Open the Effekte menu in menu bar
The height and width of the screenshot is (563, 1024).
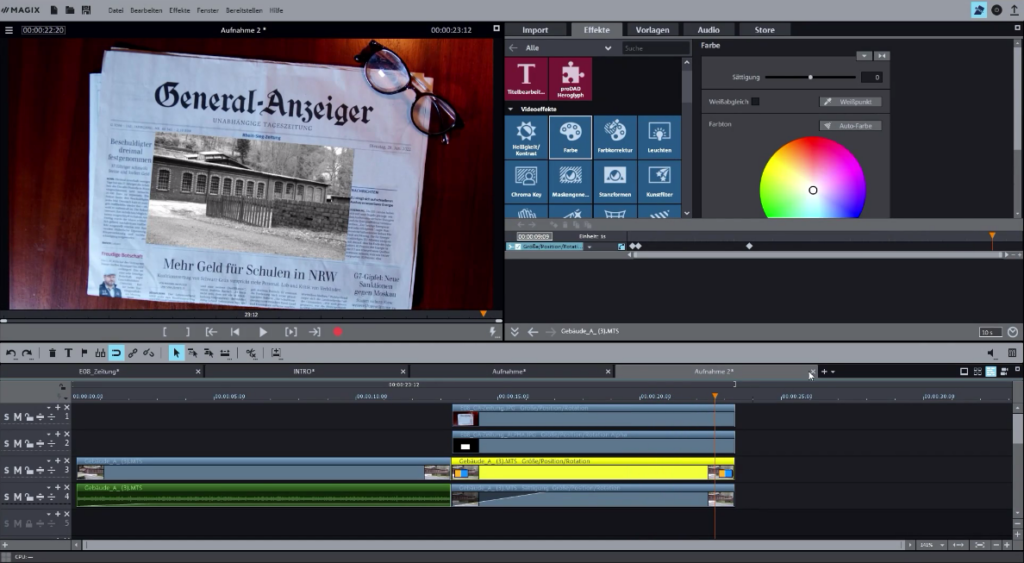click(x=180, y=10)
